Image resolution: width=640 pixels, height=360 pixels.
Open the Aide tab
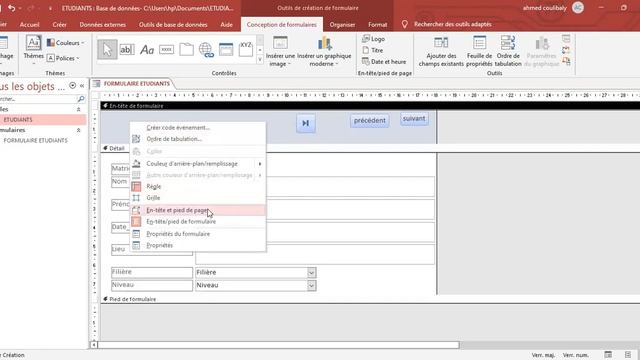227,24
